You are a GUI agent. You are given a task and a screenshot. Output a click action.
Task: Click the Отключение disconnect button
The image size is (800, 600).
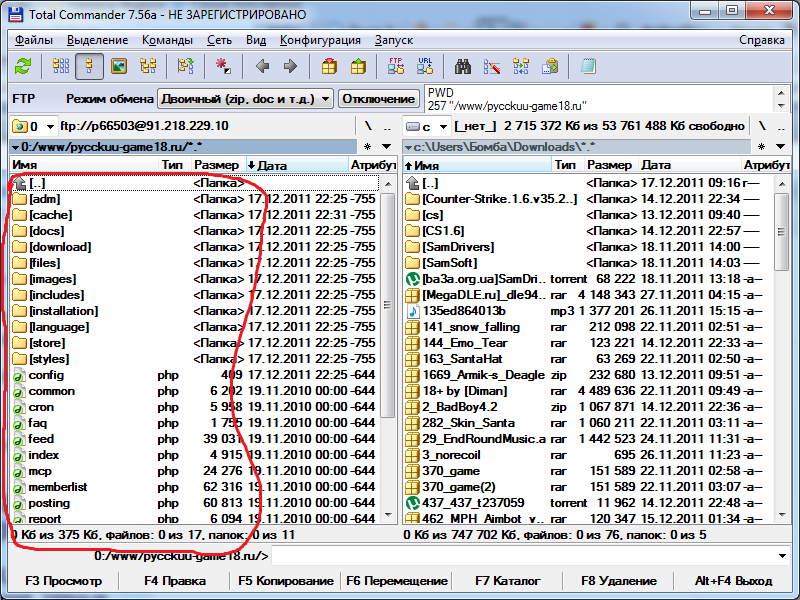(x=379, y=99)
